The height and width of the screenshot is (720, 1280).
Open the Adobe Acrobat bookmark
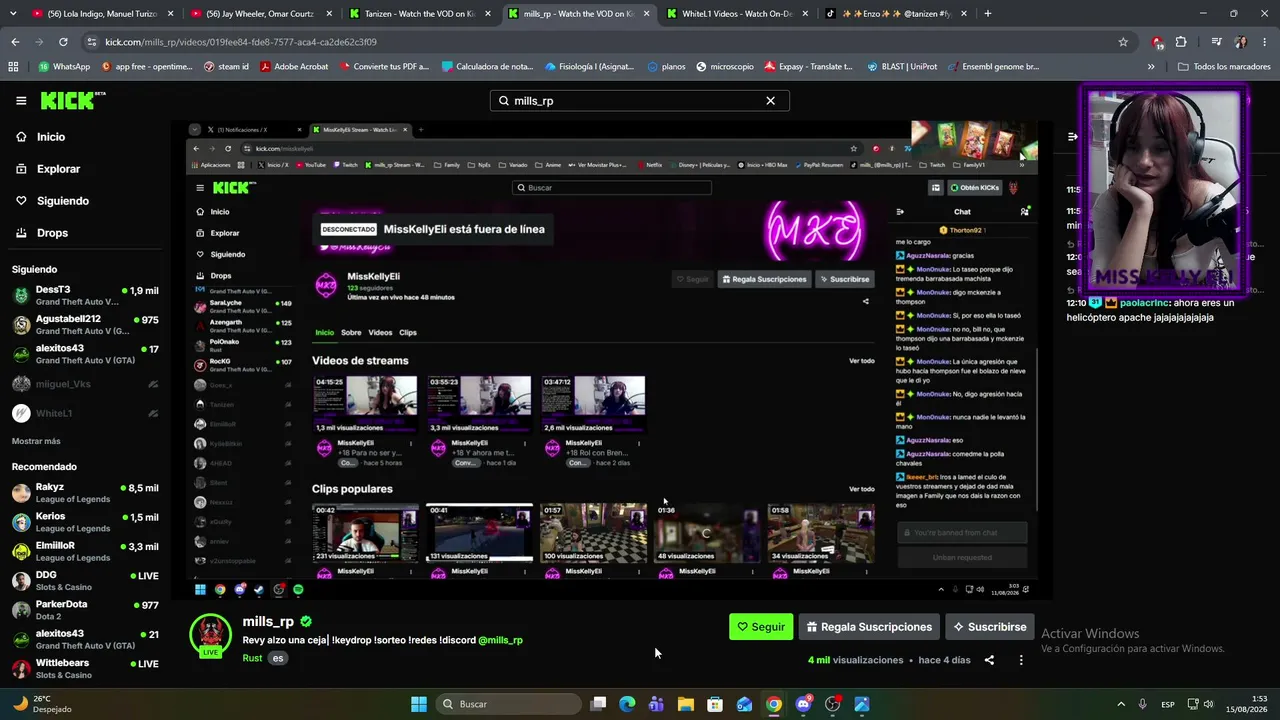coord(294,67)
